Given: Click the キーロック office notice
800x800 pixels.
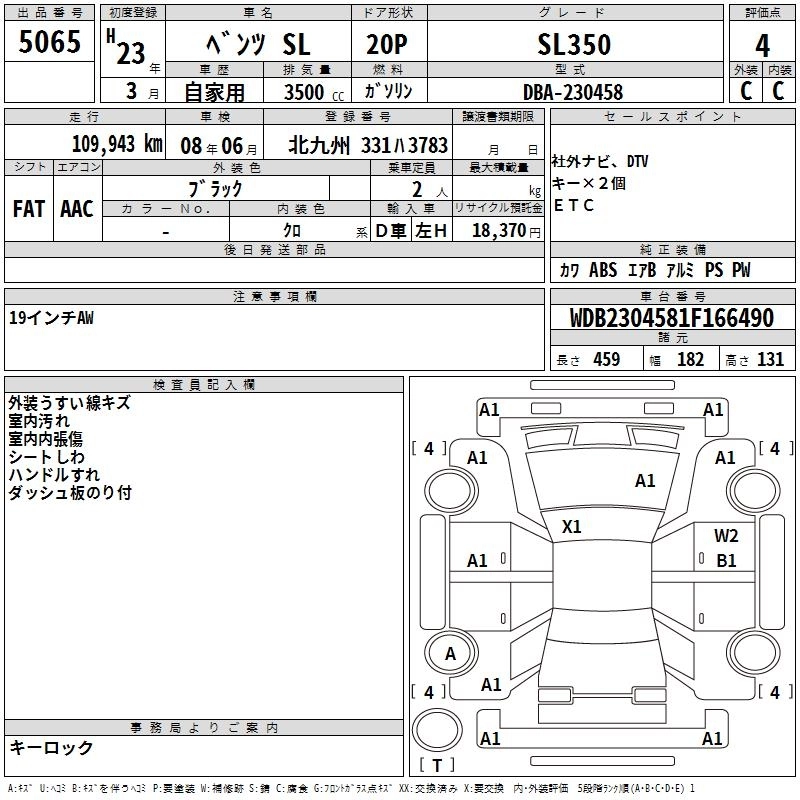Looking at the screenshot, I should [x=51, y=748].
